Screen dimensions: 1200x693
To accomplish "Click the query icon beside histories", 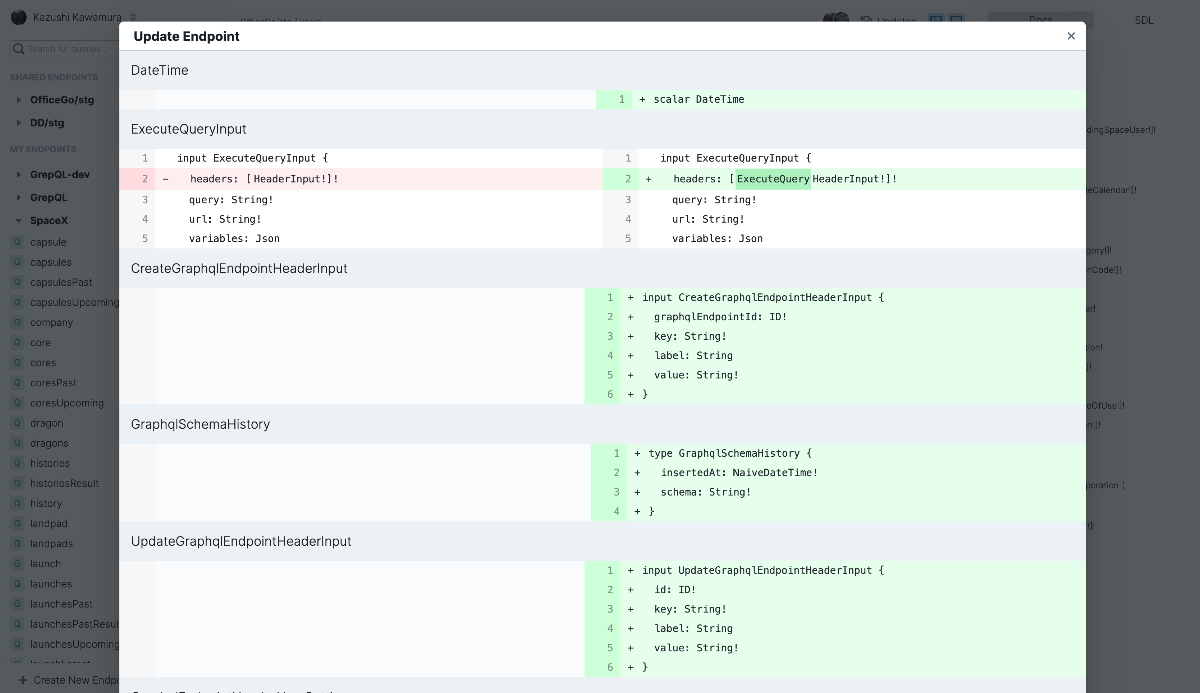I will click(17, 463).
